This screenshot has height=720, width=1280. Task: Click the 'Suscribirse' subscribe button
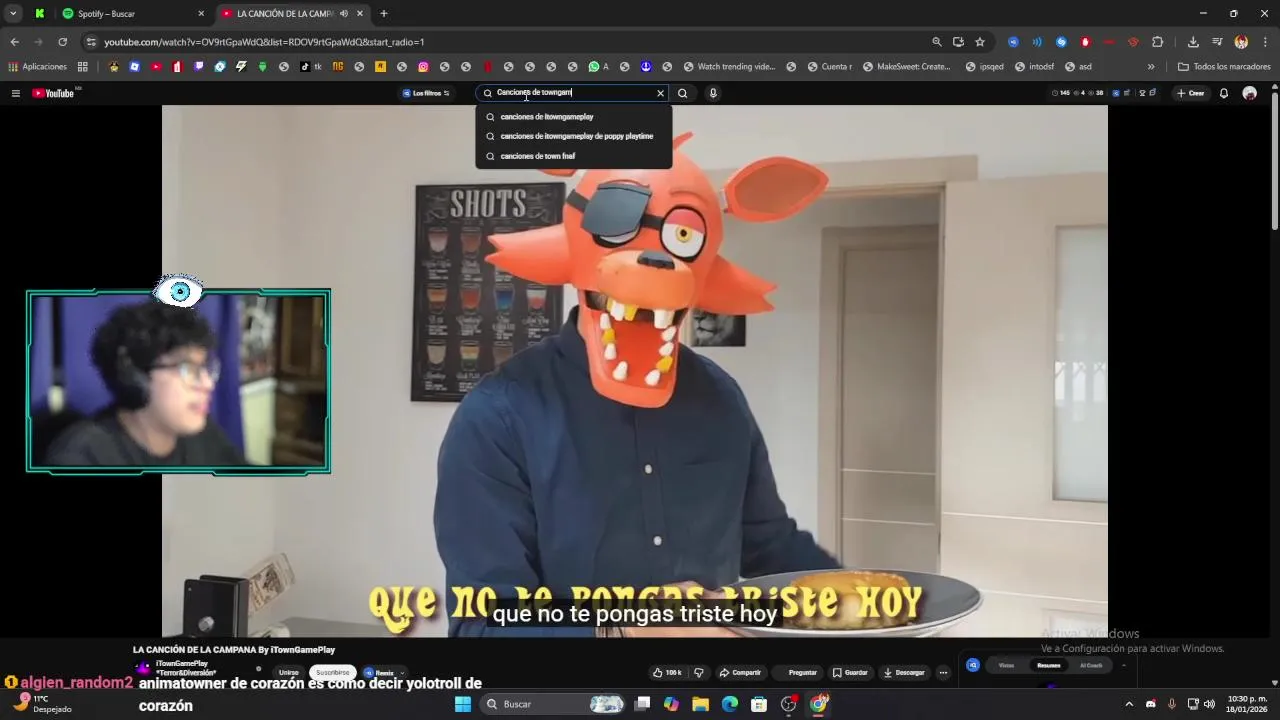(x=333, y=673)
